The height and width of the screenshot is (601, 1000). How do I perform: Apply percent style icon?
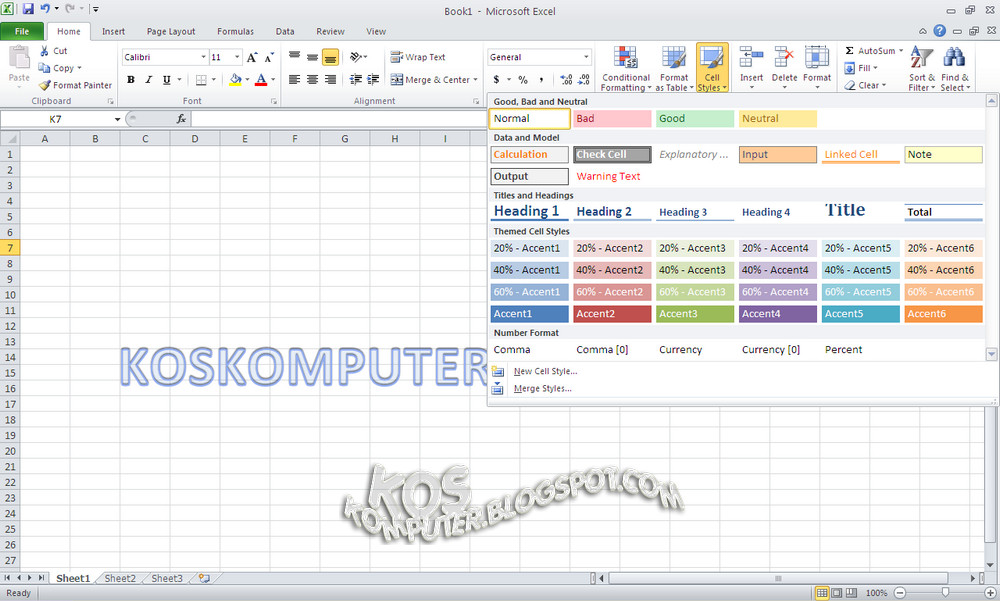pos(523,80)
